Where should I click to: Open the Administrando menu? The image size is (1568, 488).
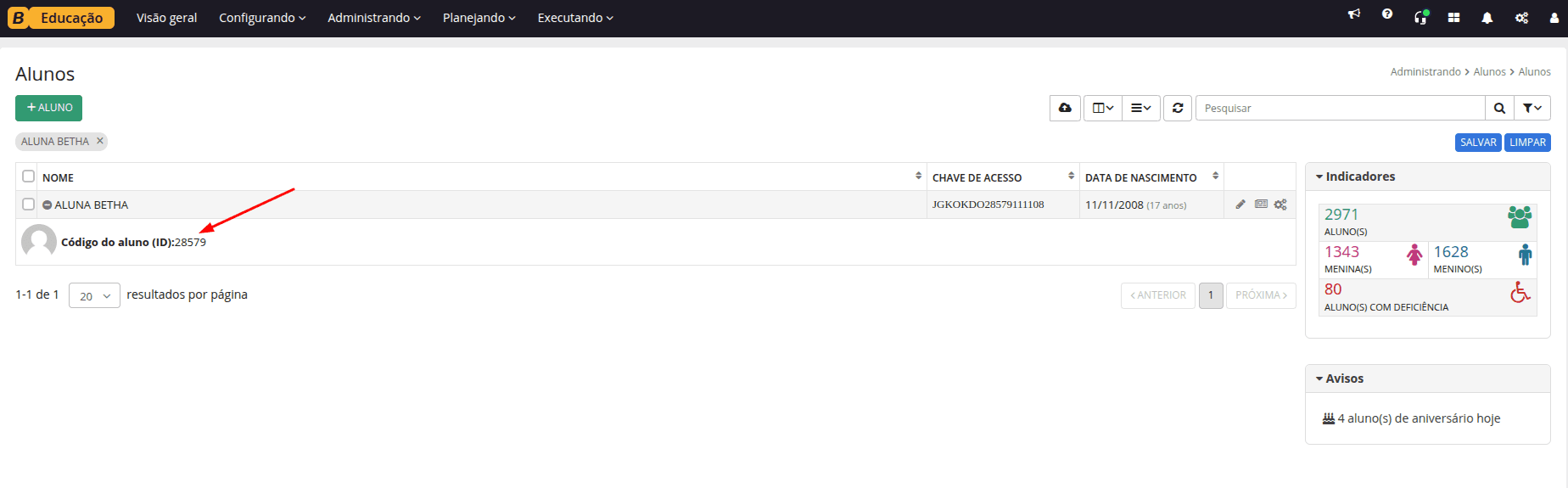(x=374, y=18)
